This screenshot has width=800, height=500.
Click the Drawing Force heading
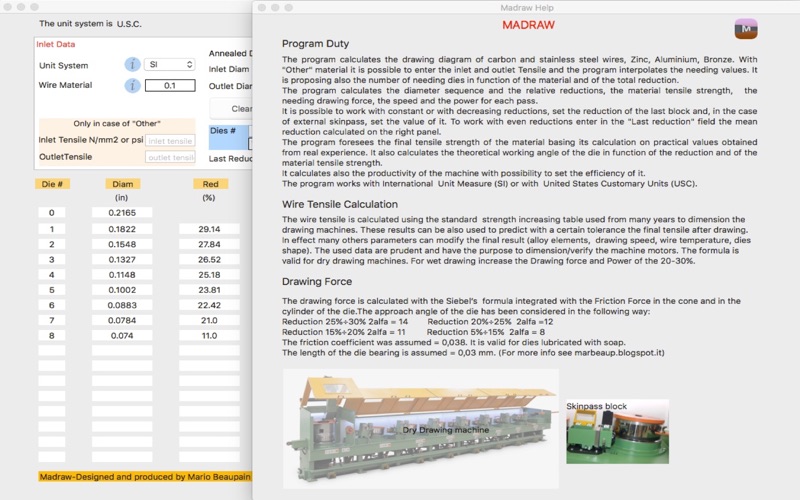[x=317, y=282]
